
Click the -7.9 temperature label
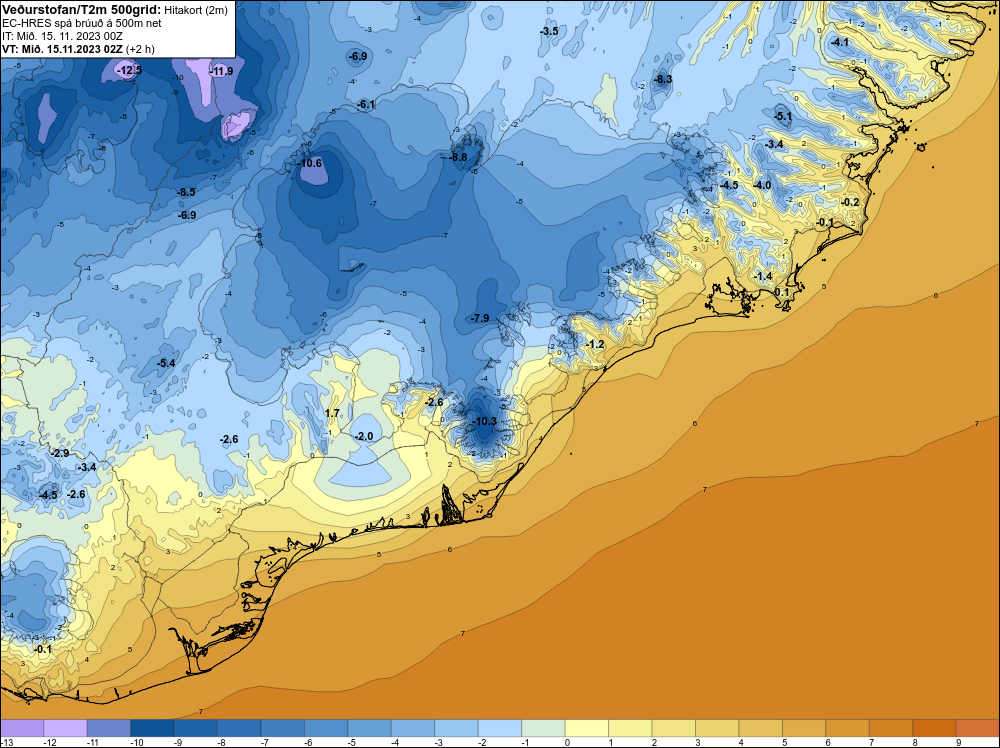tap(480, 318)
